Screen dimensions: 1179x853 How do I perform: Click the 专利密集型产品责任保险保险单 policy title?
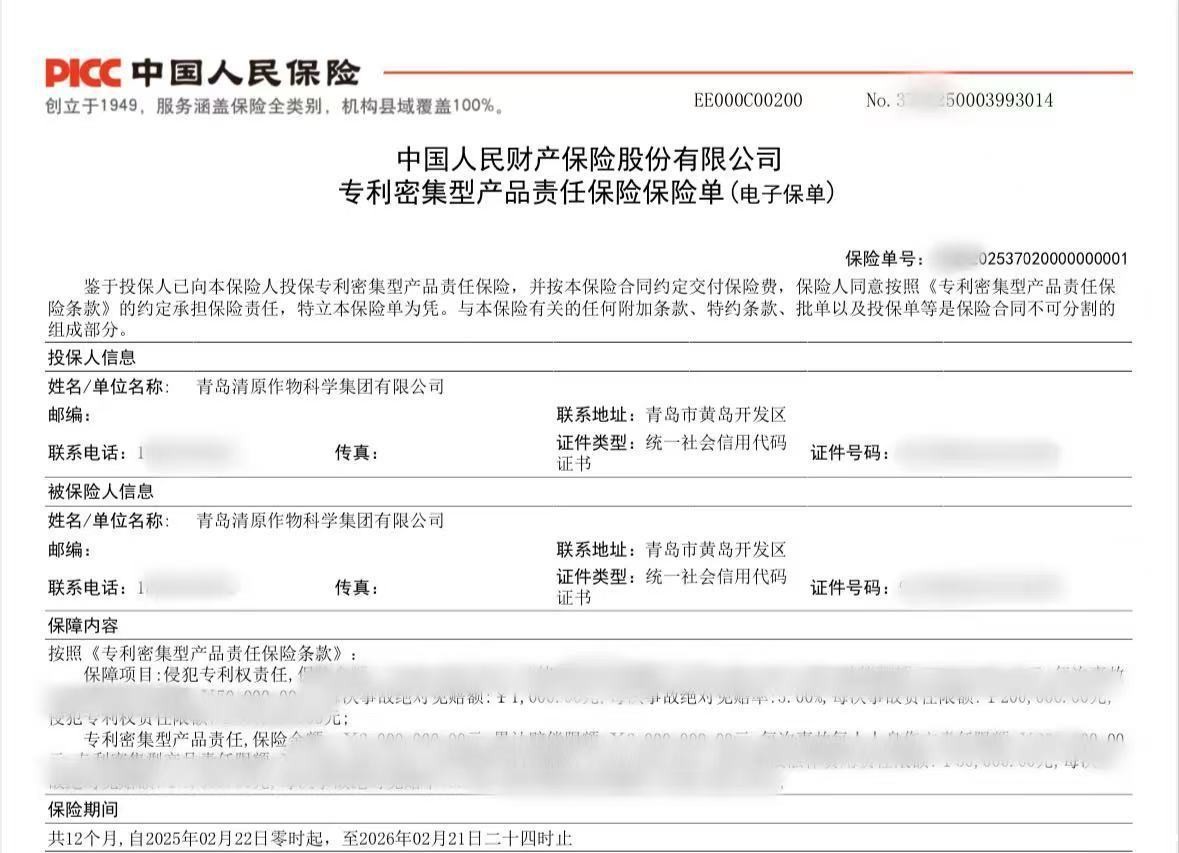tap(531, 192)
